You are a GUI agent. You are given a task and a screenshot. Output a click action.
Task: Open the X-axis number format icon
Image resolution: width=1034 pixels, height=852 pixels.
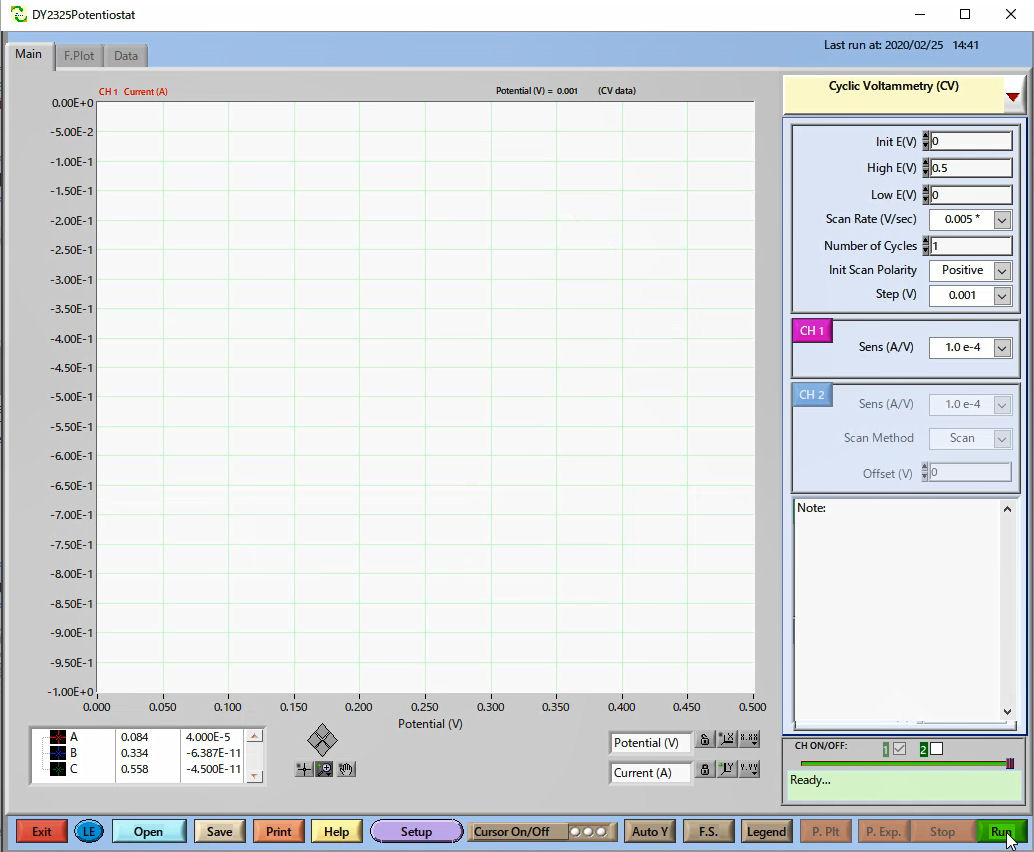point(749,740)
